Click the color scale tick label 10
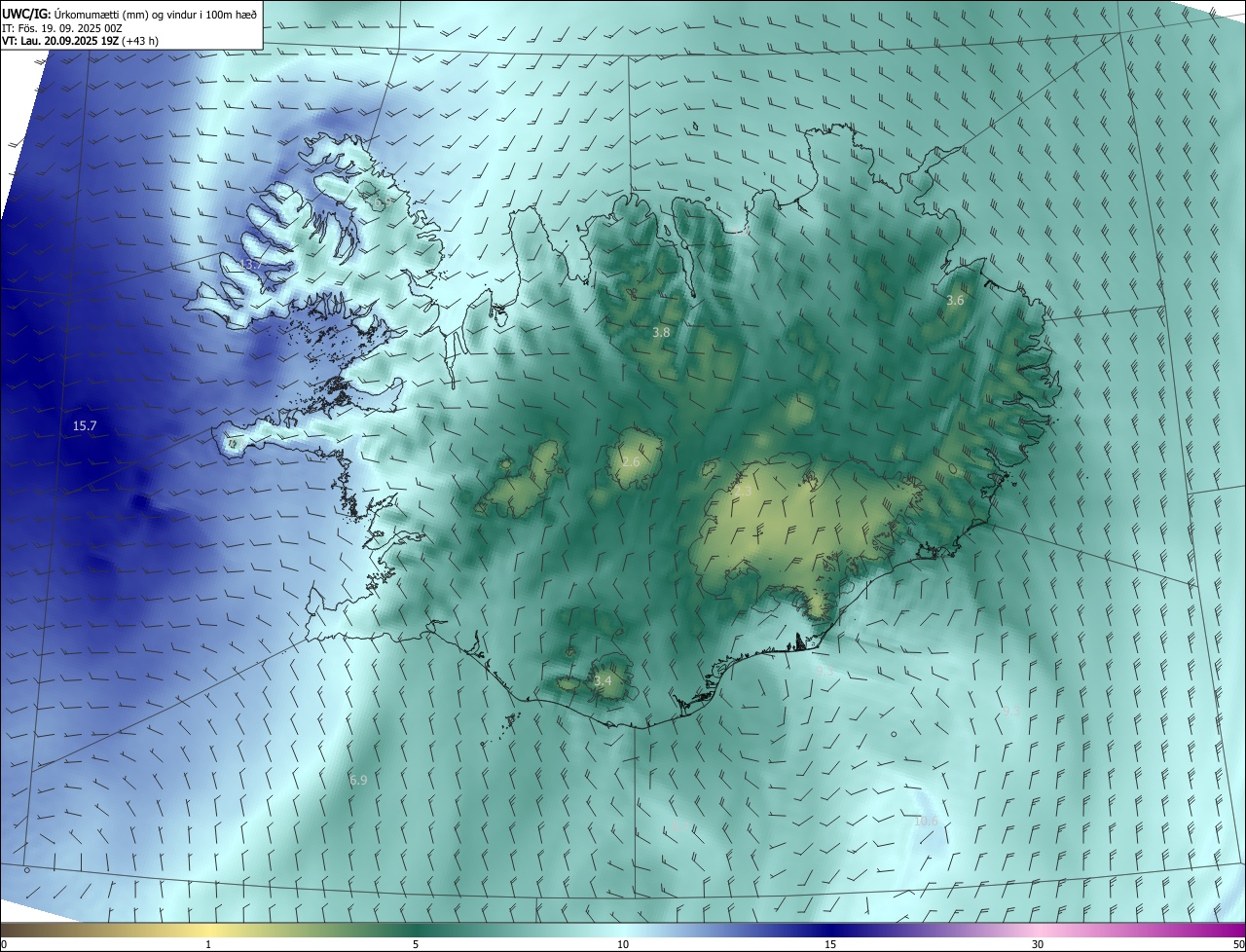Viewport: 1246px width, 952px height. coord(623,944)
